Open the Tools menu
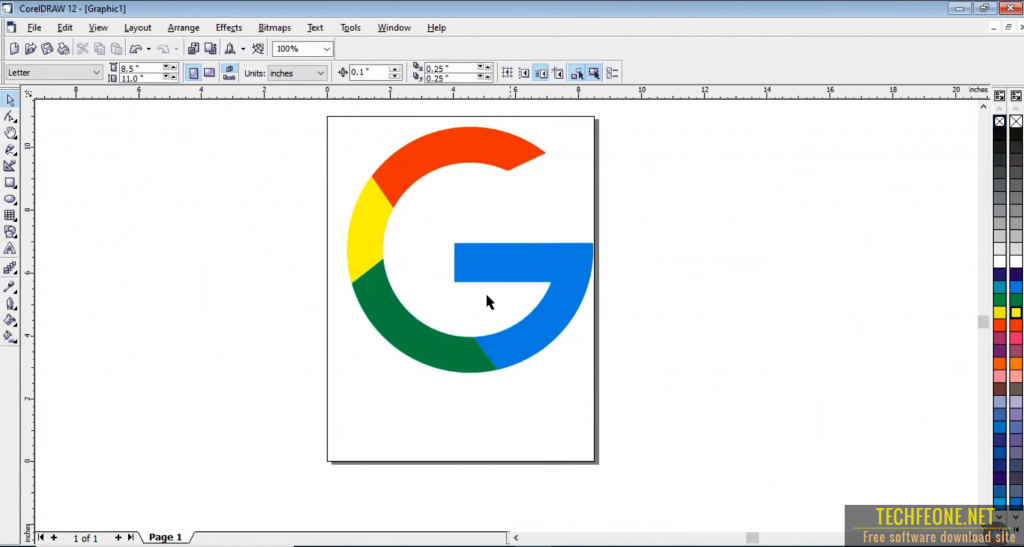 click(350, 27)
